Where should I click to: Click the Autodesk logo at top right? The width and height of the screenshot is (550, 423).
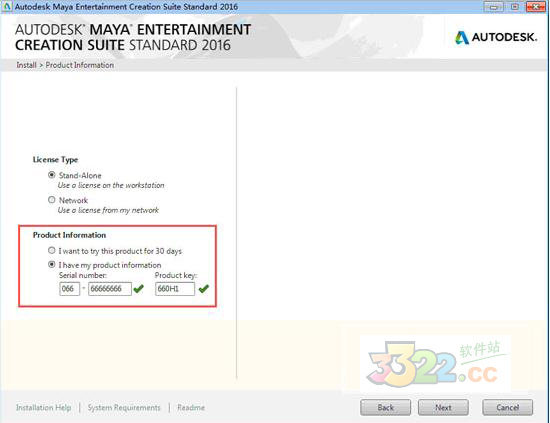496,37
